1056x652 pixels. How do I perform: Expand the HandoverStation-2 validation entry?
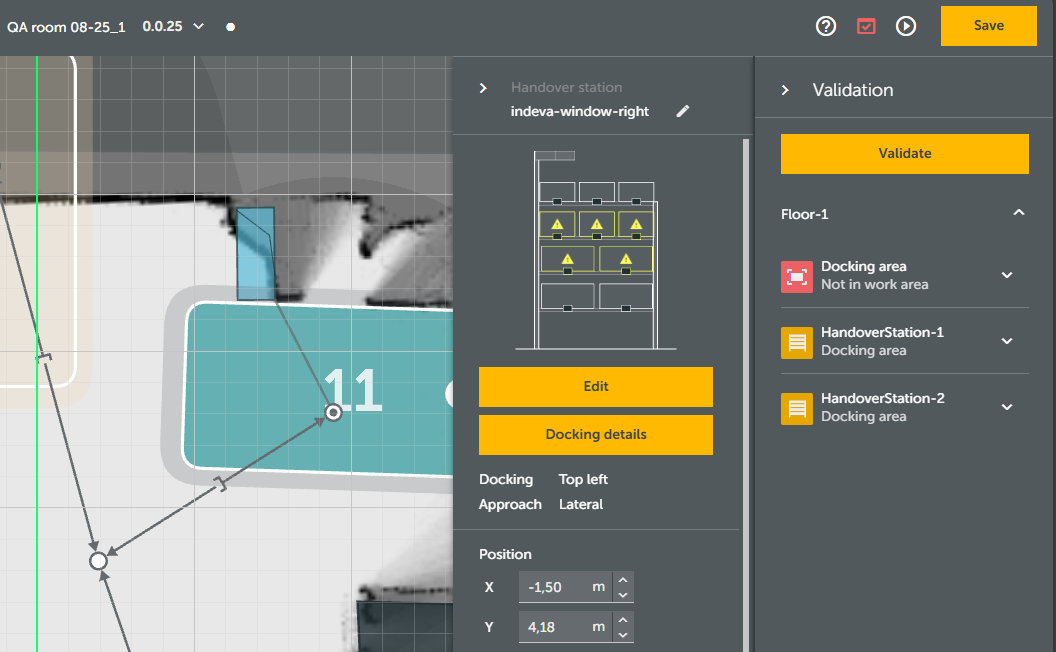(1007, 407)
